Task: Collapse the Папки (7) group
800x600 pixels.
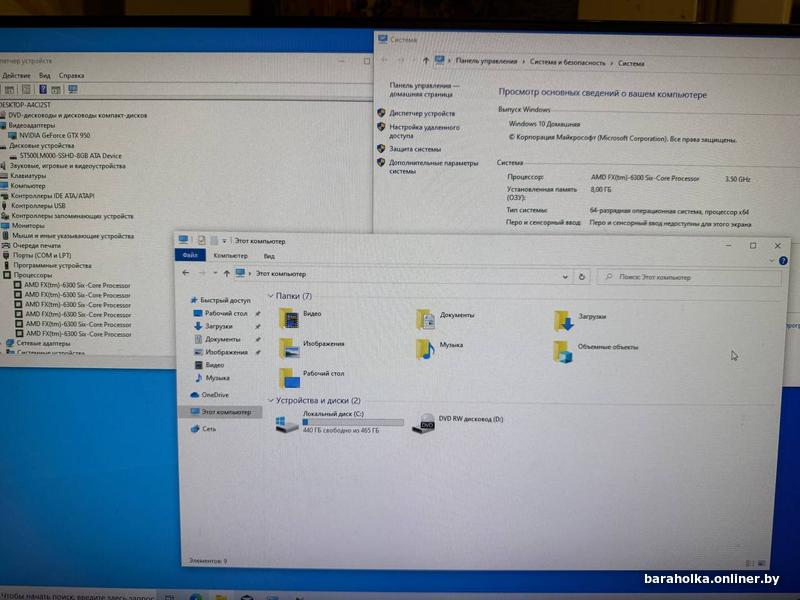Action: click(x=270, y=295)
